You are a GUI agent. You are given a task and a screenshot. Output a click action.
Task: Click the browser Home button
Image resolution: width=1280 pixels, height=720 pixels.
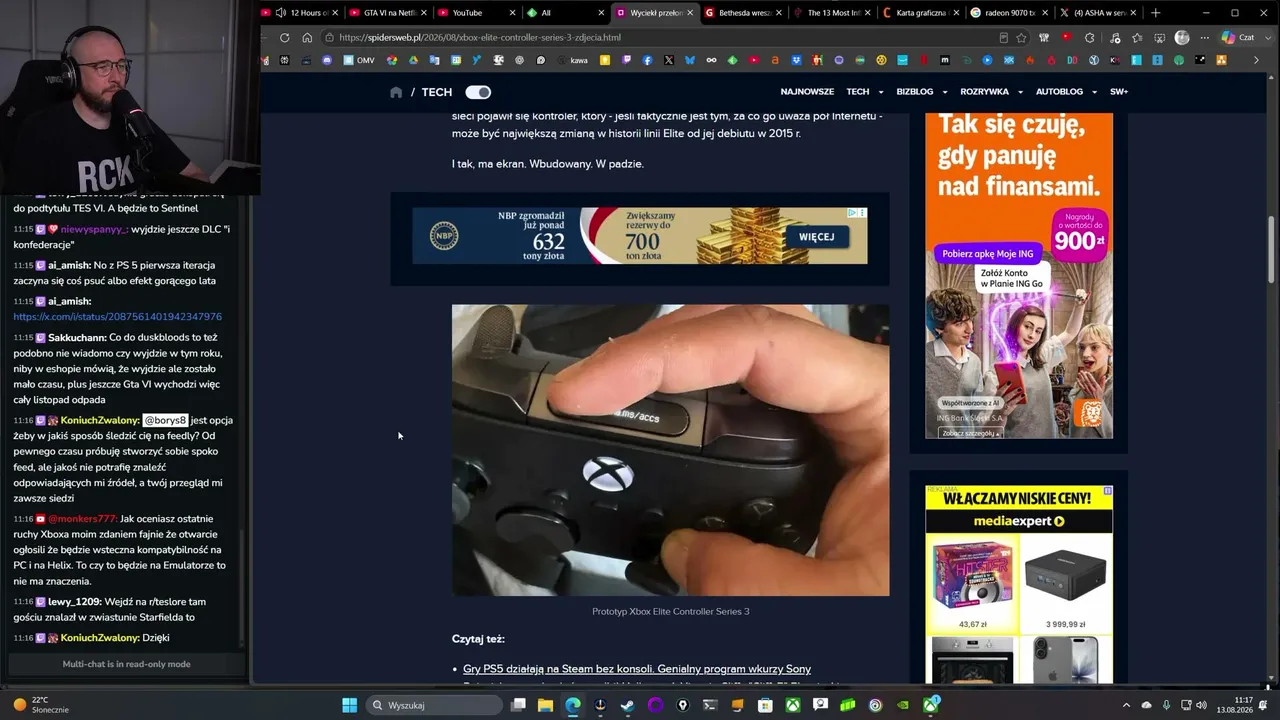click(307, 38)
